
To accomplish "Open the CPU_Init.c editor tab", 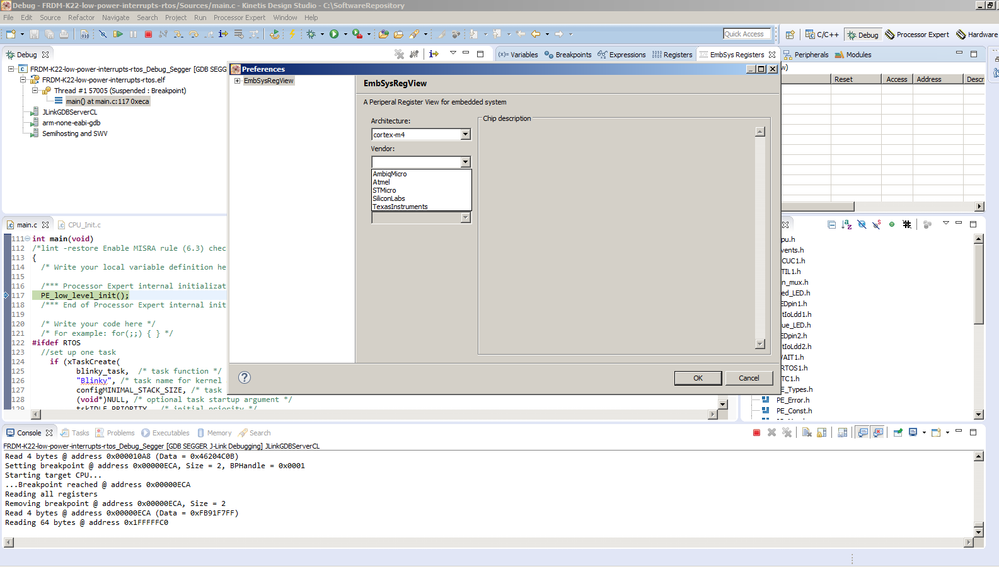I will (x=79, y=225).
